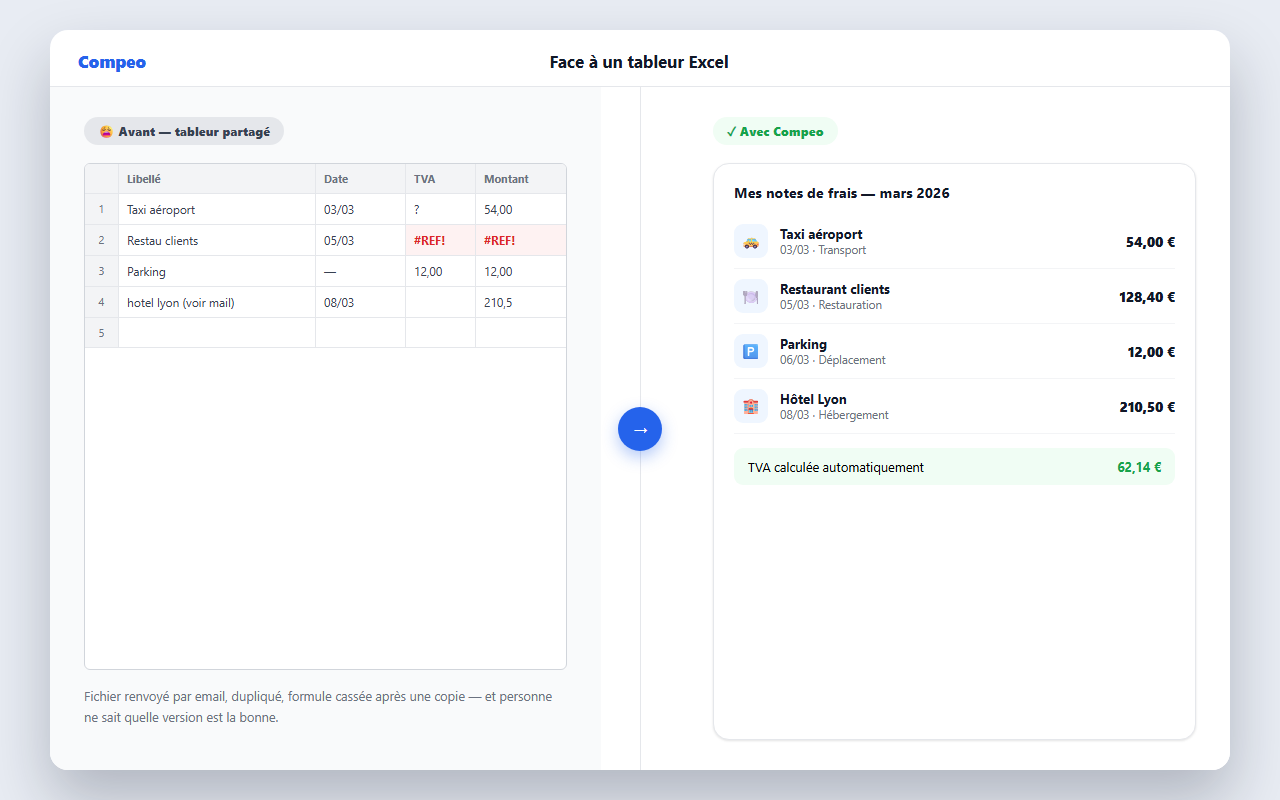
Task: Click the Montant column header
Action: [521, 179]
